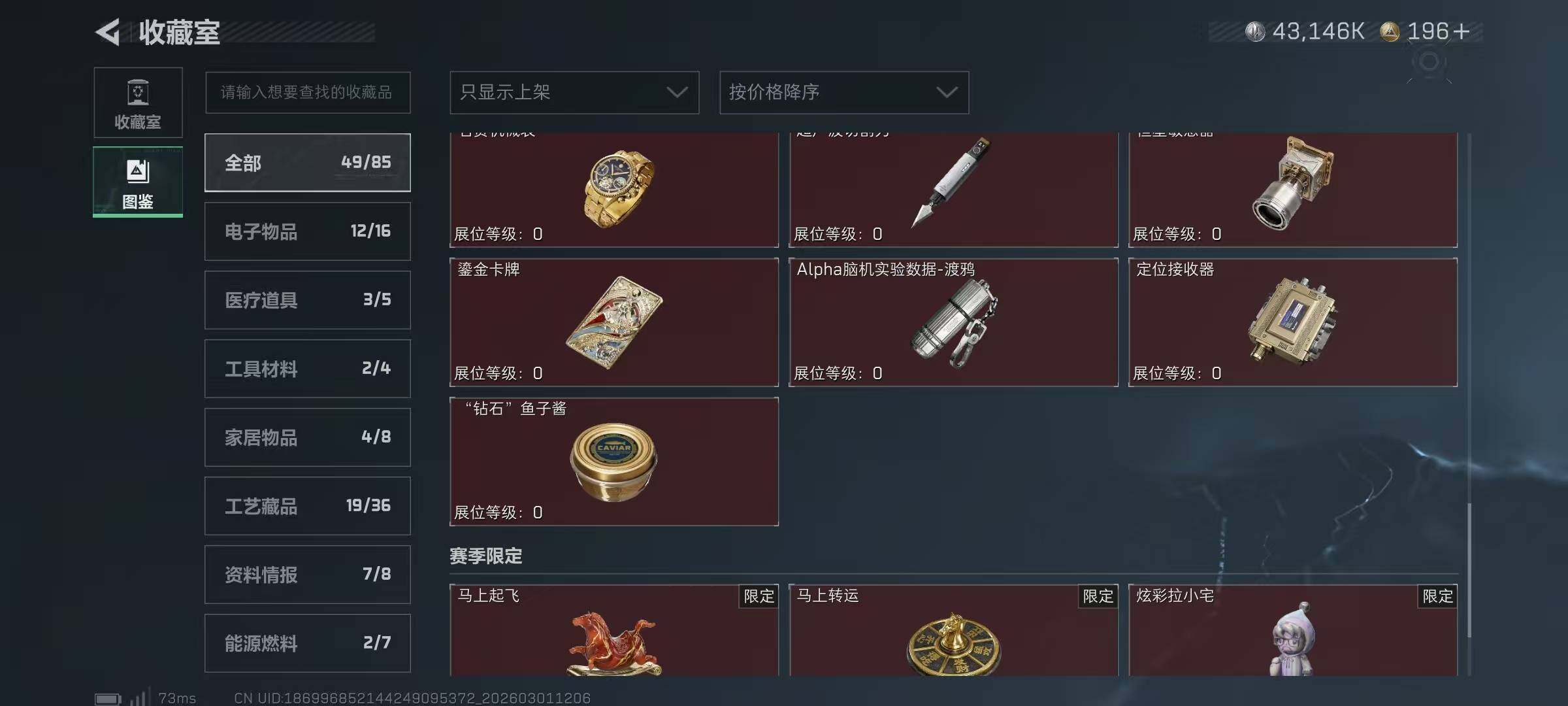Click the gold coin plus icon
This screenshot has height=706, width=1568.
1462,31
